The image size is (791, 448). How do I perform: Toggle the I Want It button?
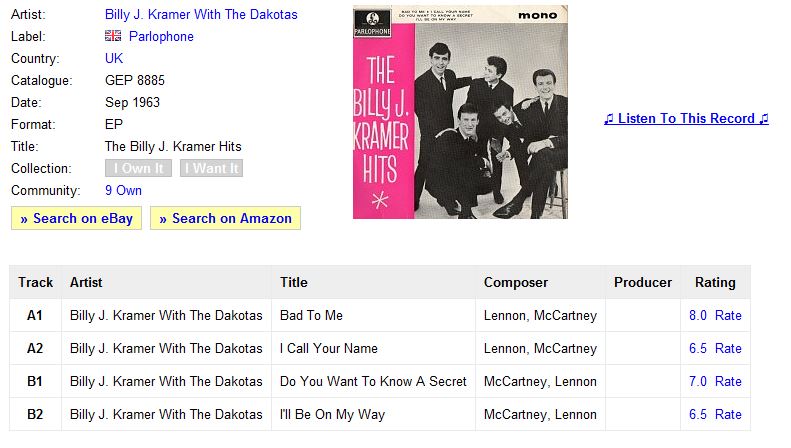click(211, 168)
